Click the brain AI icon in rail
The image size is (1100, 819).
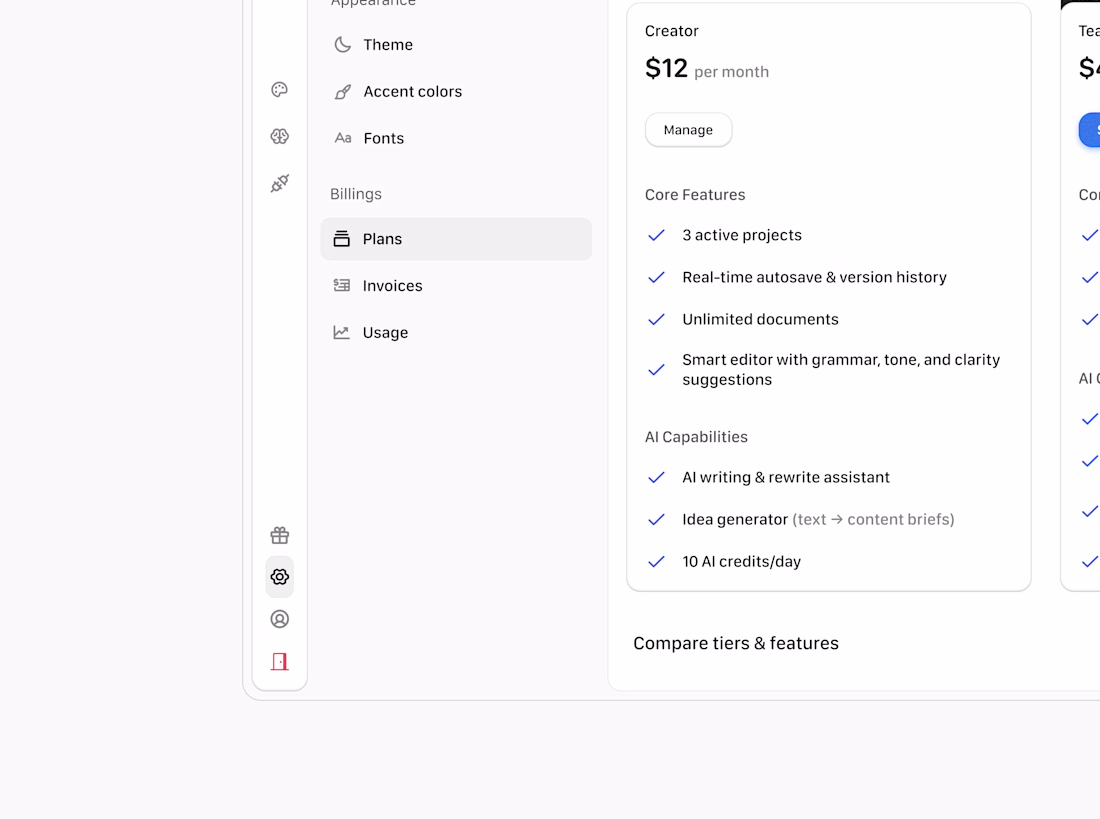coord(280,136)
